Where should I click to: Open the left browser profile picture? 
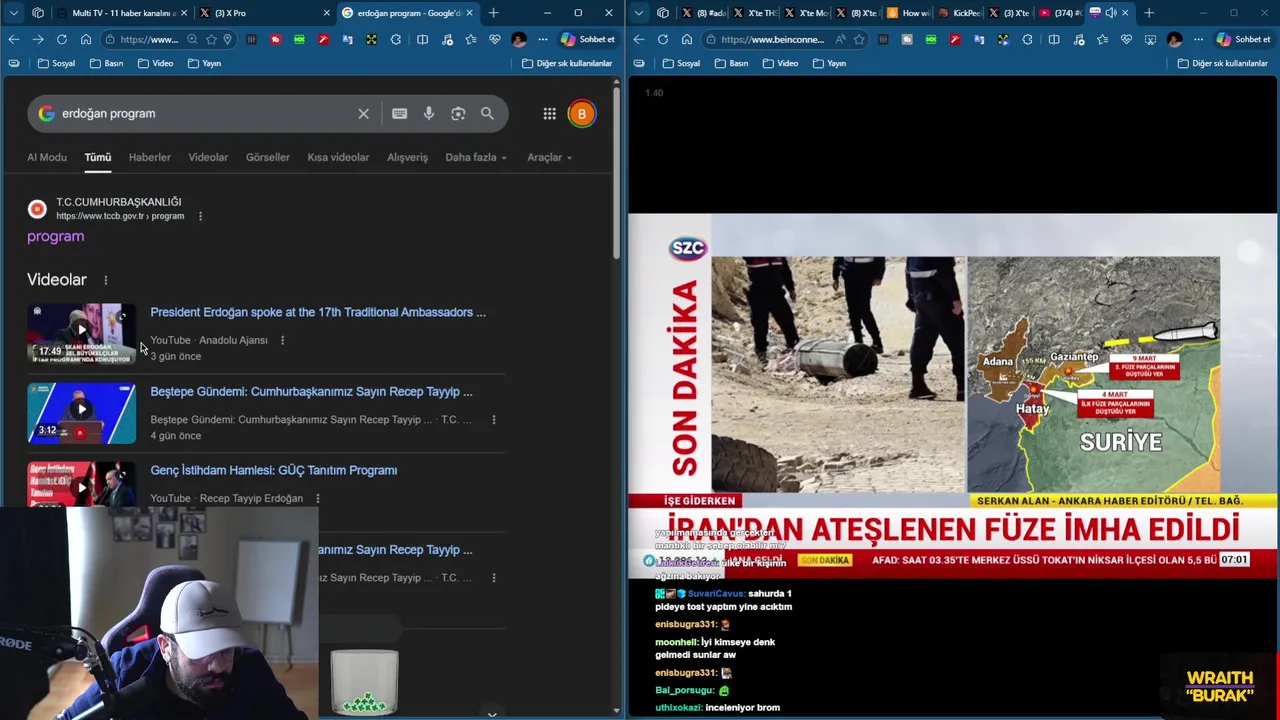[518, 39]
